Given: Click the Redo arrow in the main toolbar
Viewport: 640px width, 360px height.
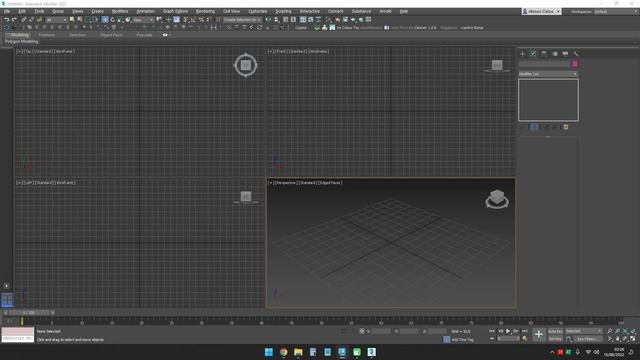Looking at the screenshot, I should 14,19.
